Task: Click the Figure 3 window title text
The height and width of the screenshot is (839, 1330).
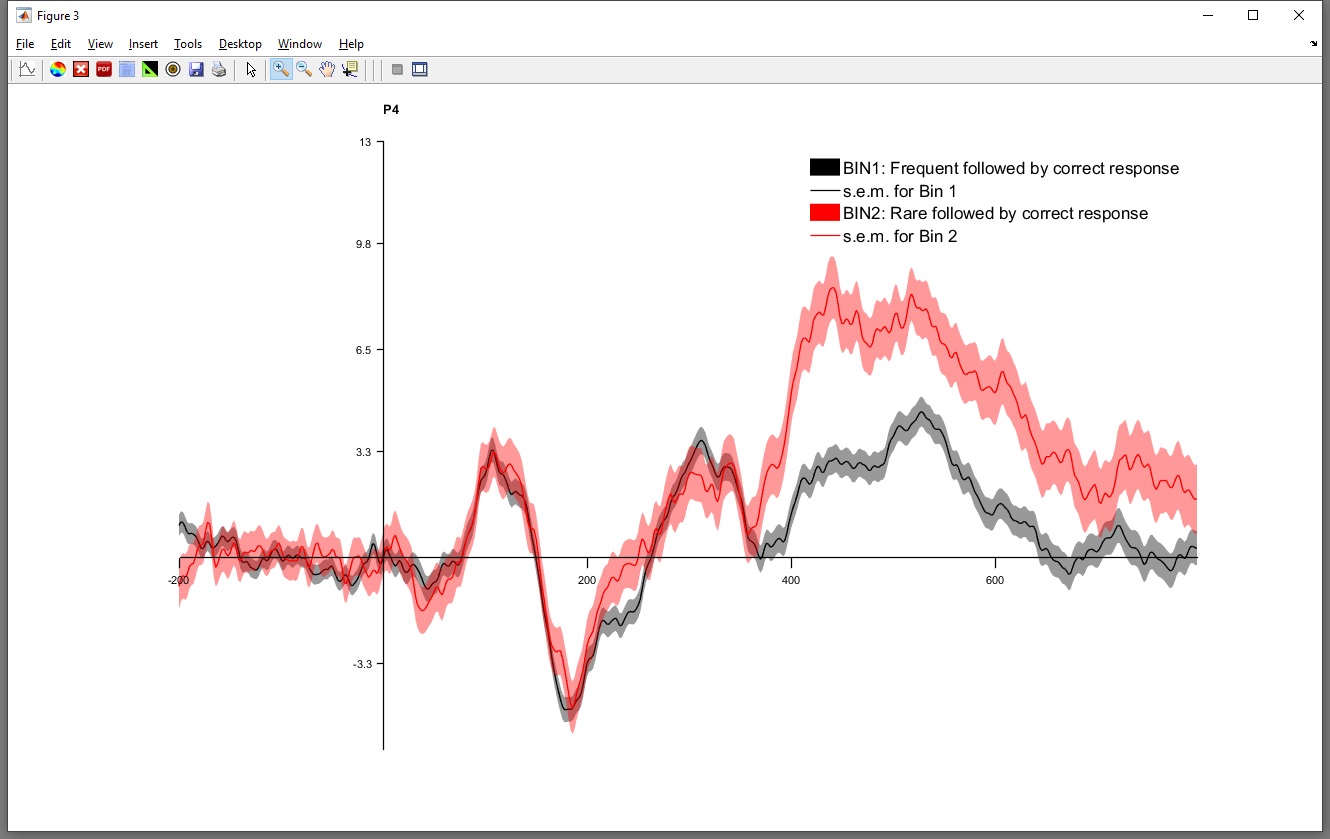Action: (58, 16)
